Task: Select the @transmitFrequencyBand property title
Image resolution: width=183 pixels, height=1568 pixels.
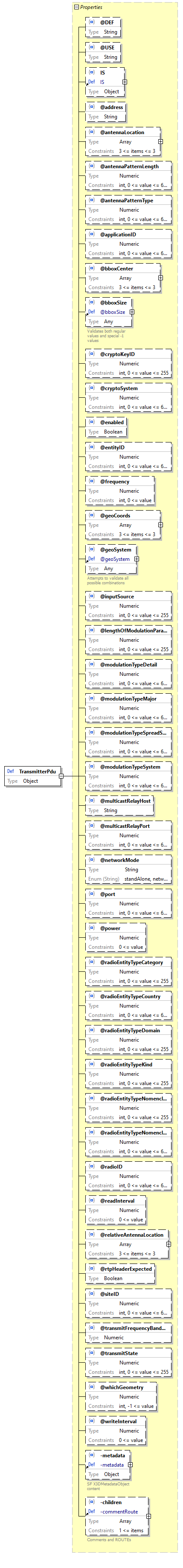Action: tap(133, 1328)
